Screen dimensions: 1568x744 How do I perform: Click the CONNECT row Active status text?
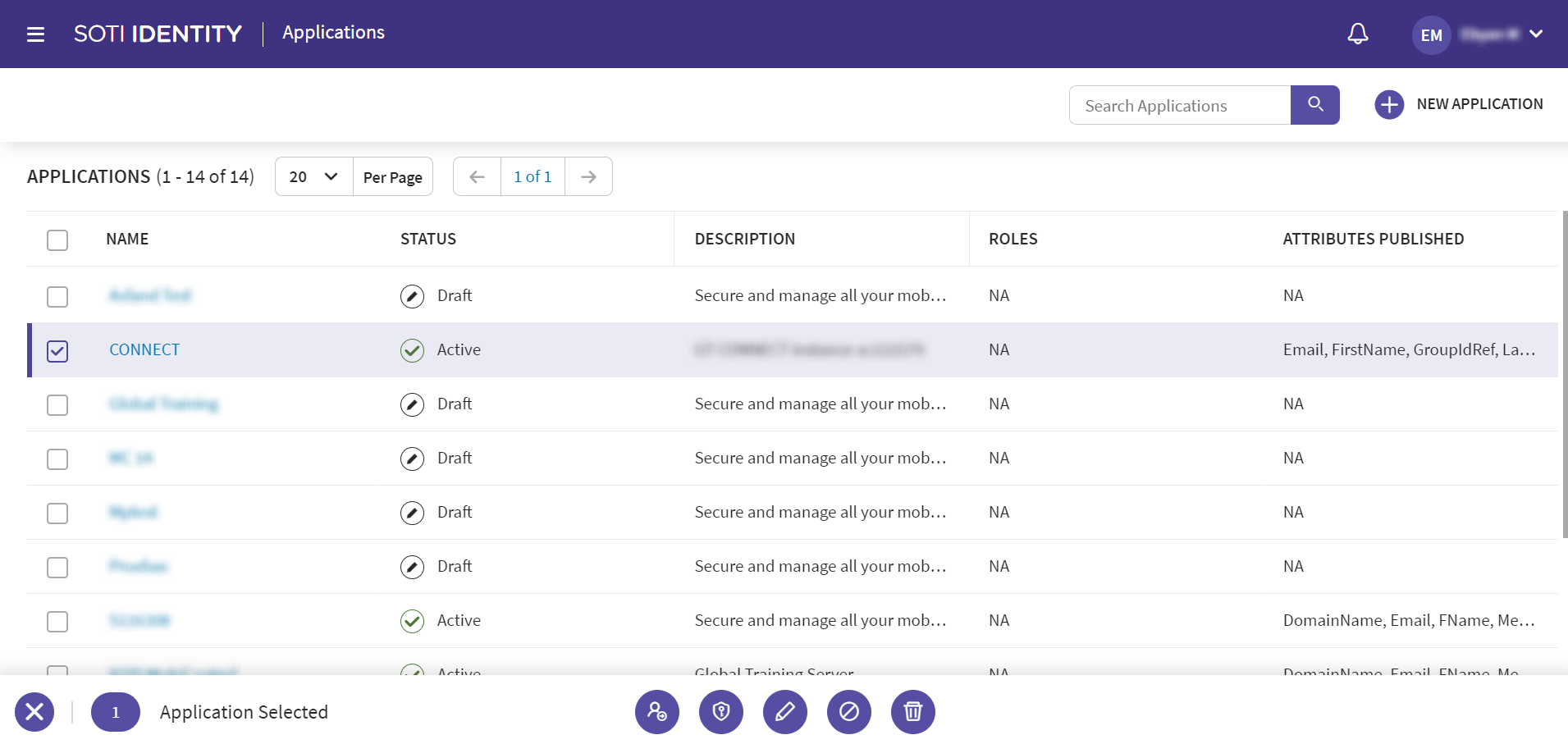459,349
